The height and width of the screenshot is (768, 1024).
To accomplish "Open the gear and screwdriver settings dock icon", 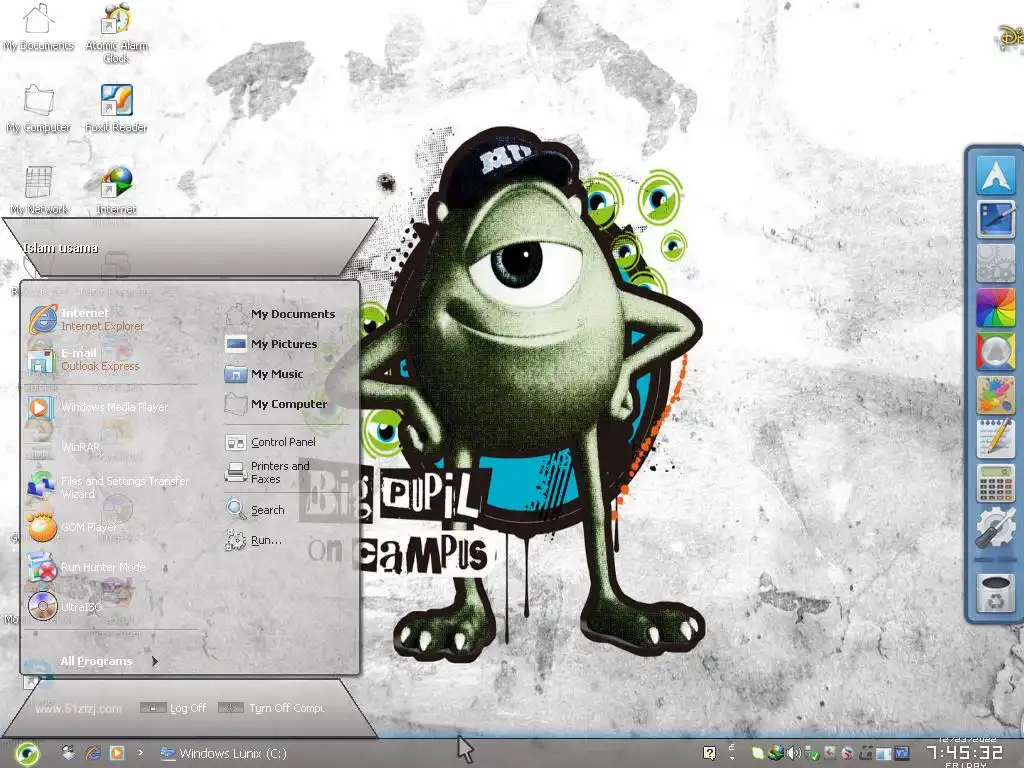I will [995, 527].
